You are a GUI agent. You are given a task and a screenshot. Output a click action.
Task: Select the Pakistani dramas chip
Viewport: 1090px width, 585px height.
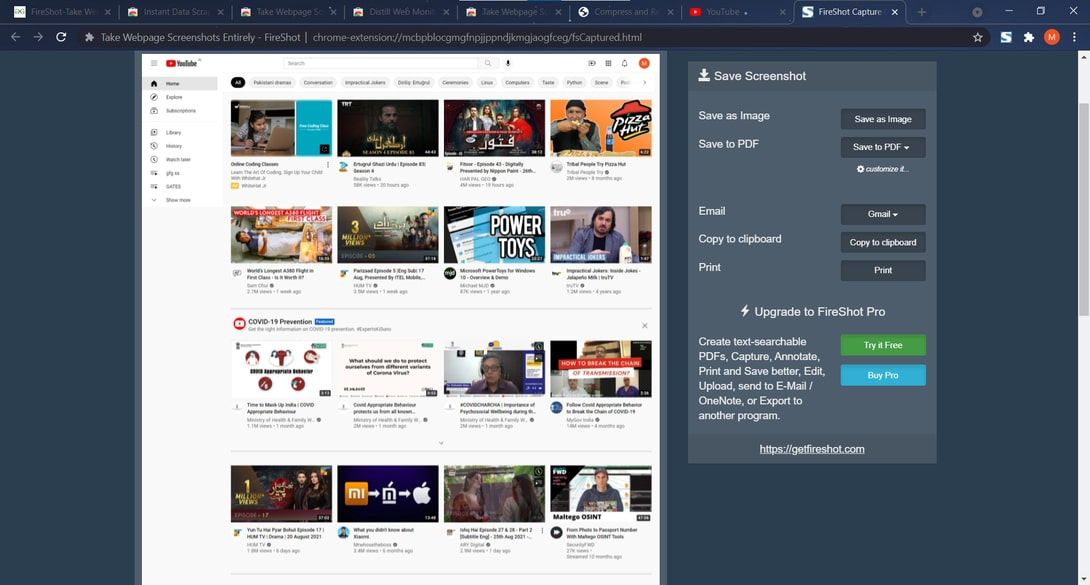[x=272, y=83]
